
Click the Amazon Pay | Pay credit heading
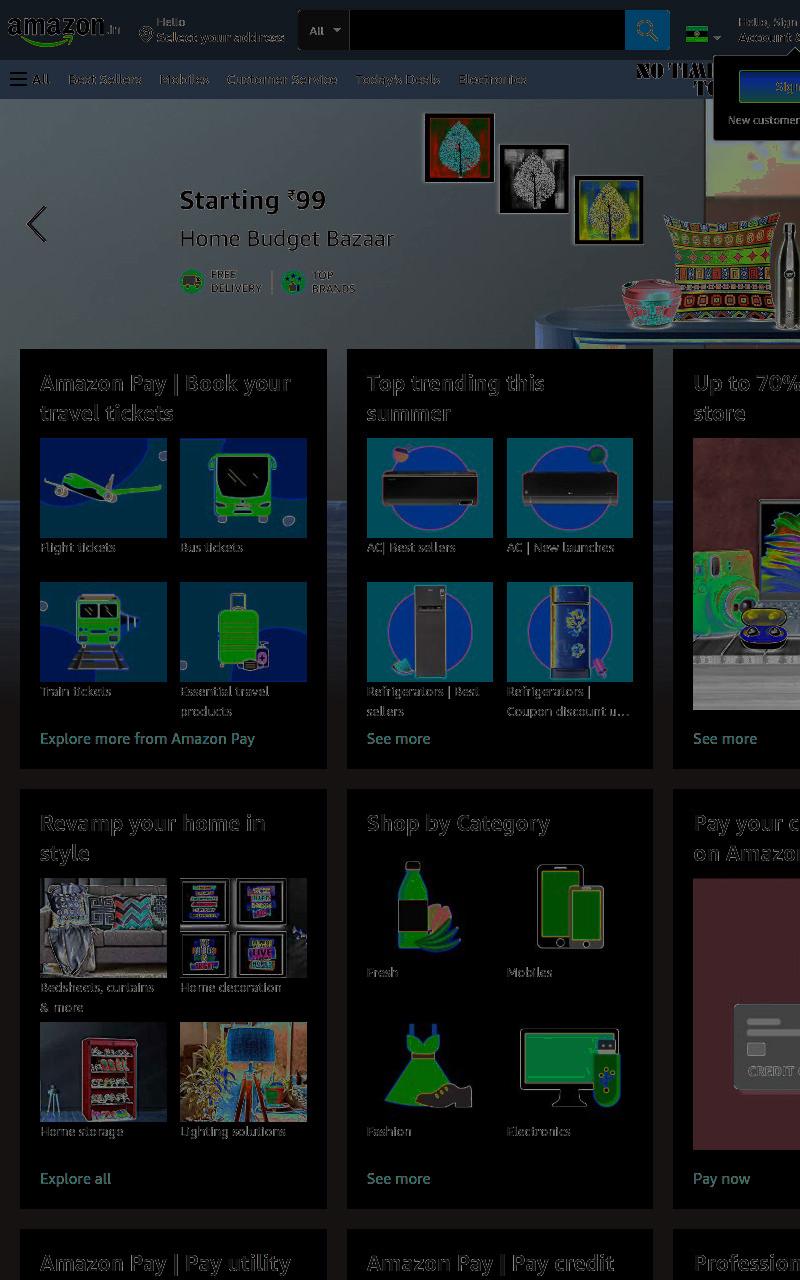coord(491,1264)
